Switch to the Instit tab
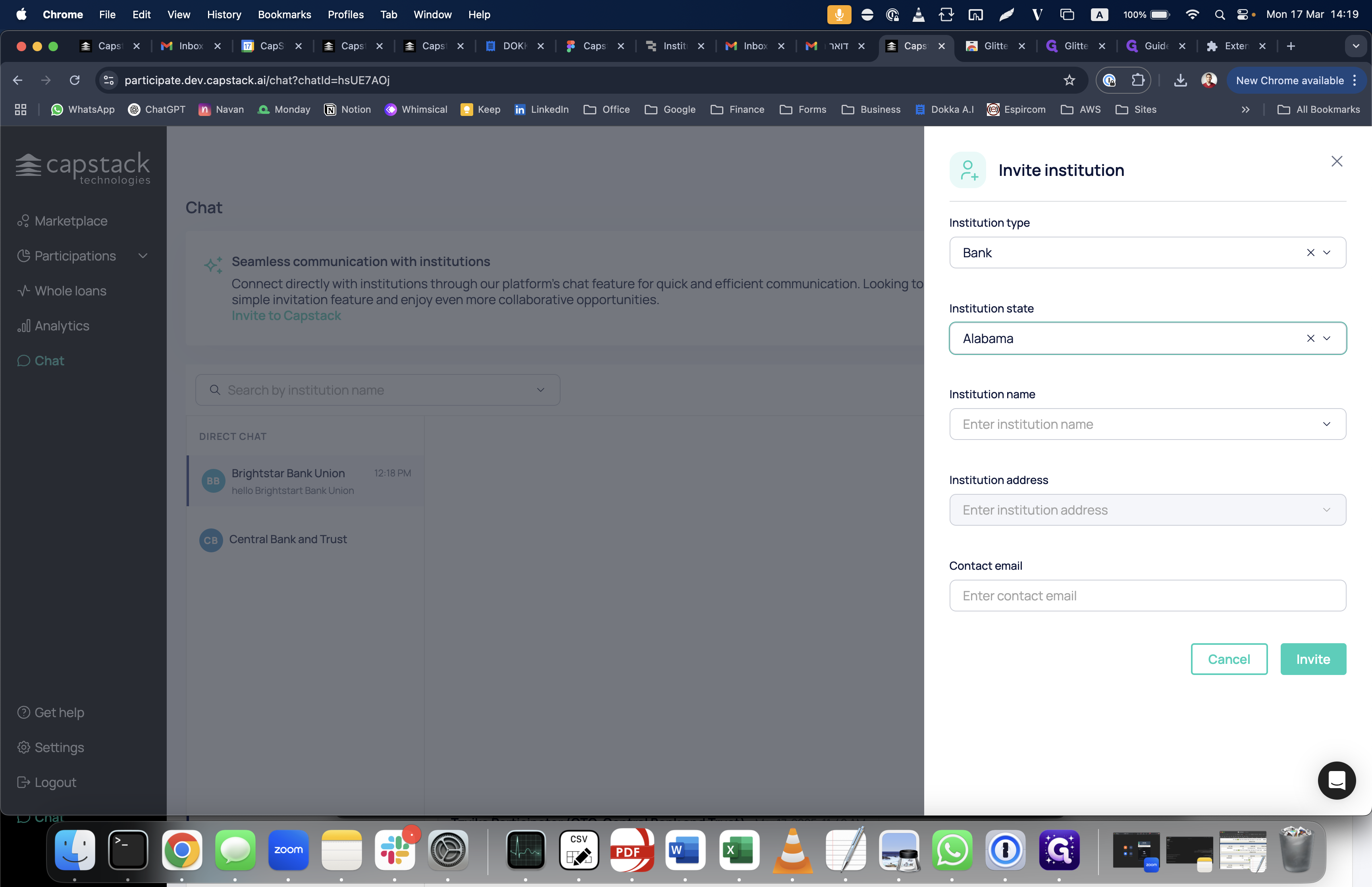The image size is (1372, 887). (675, 46)
